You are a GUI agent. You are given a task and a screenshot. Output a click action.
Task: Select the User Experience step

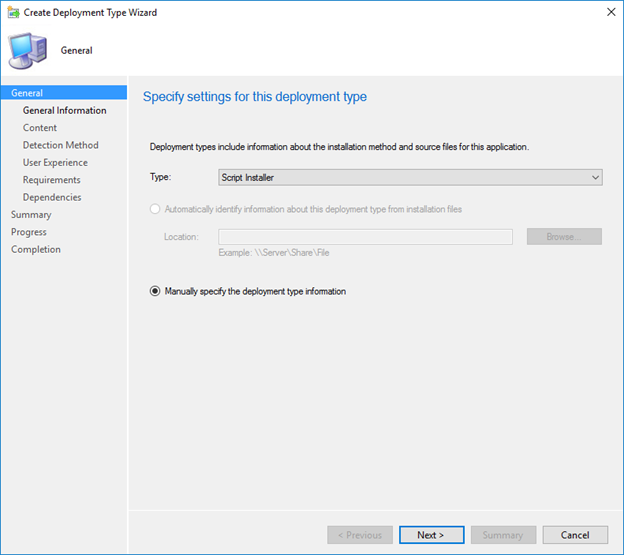coord(55,162)
